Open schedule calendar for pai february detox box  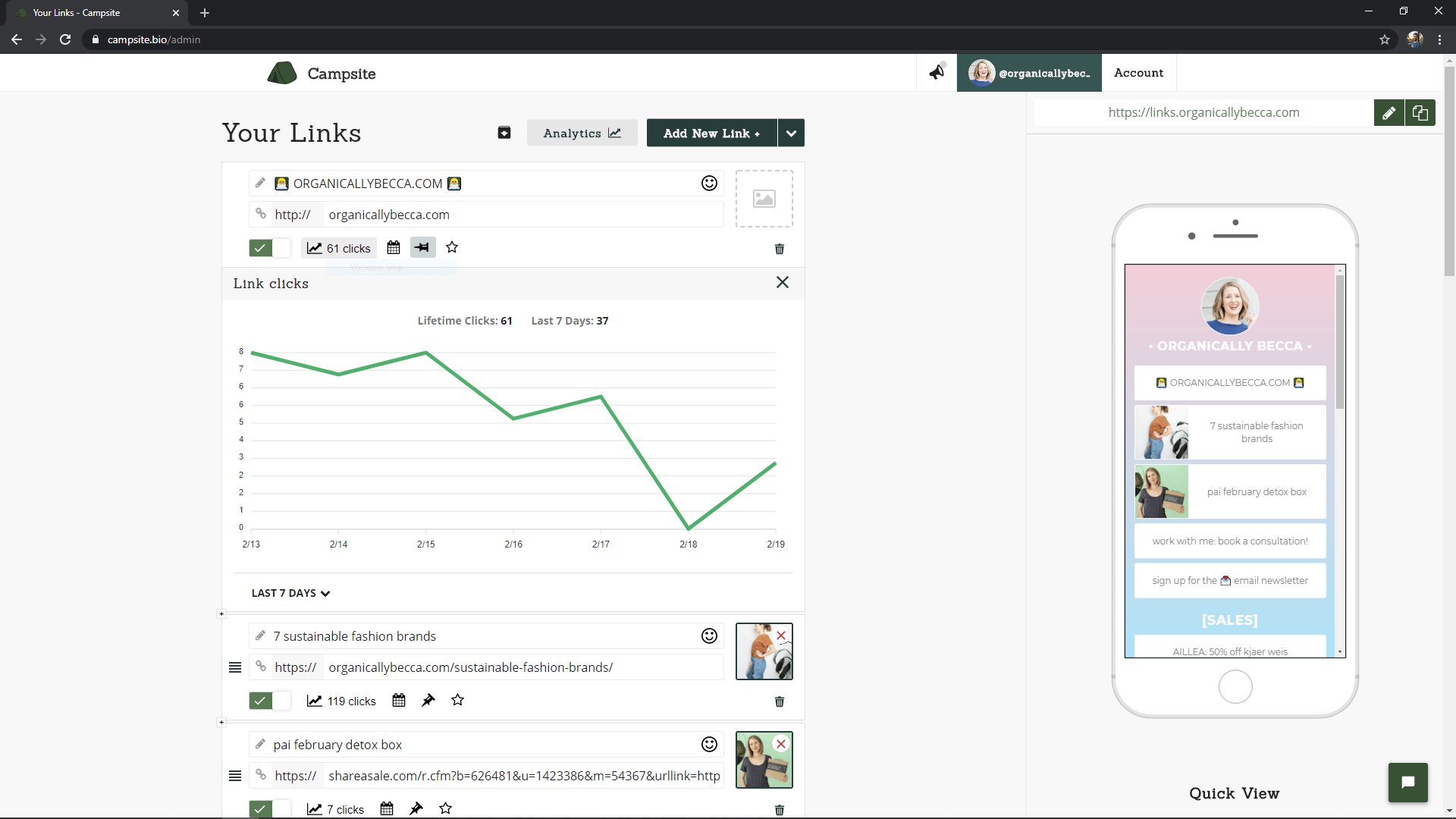tap(387, 808)
